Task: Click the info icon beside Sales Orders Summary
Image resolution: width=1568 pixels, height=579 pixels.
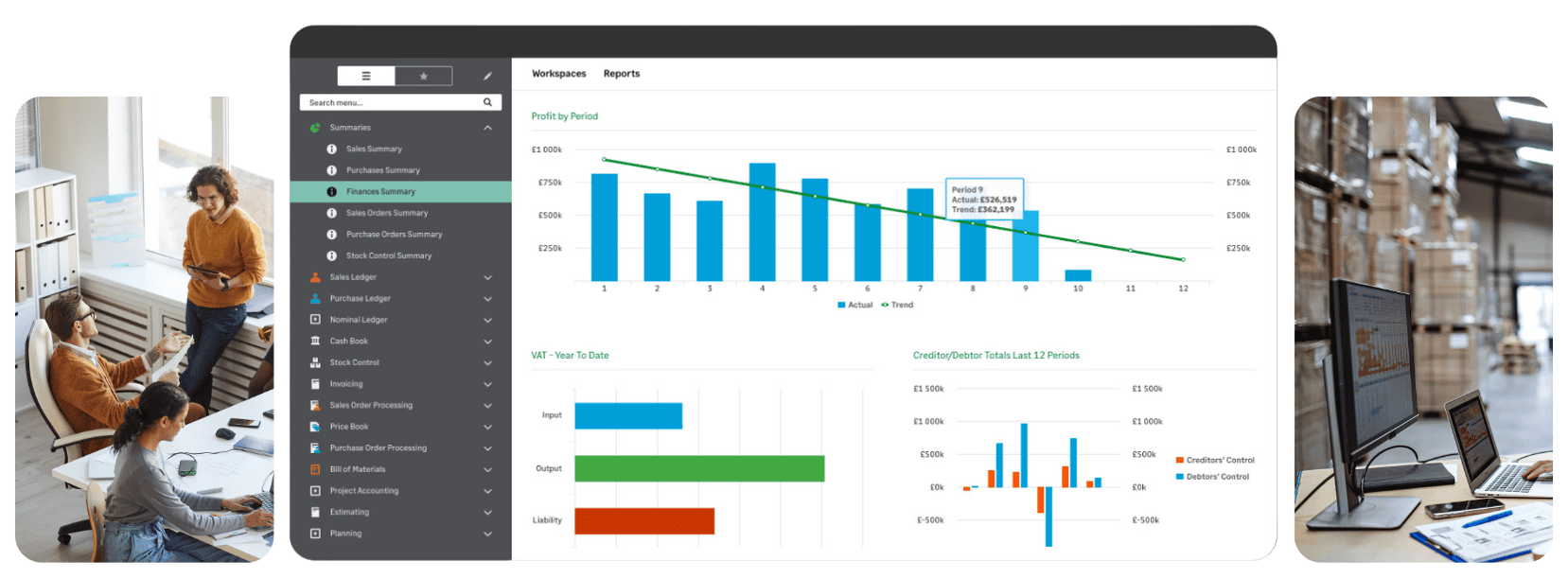Action: tap(331, 213)
